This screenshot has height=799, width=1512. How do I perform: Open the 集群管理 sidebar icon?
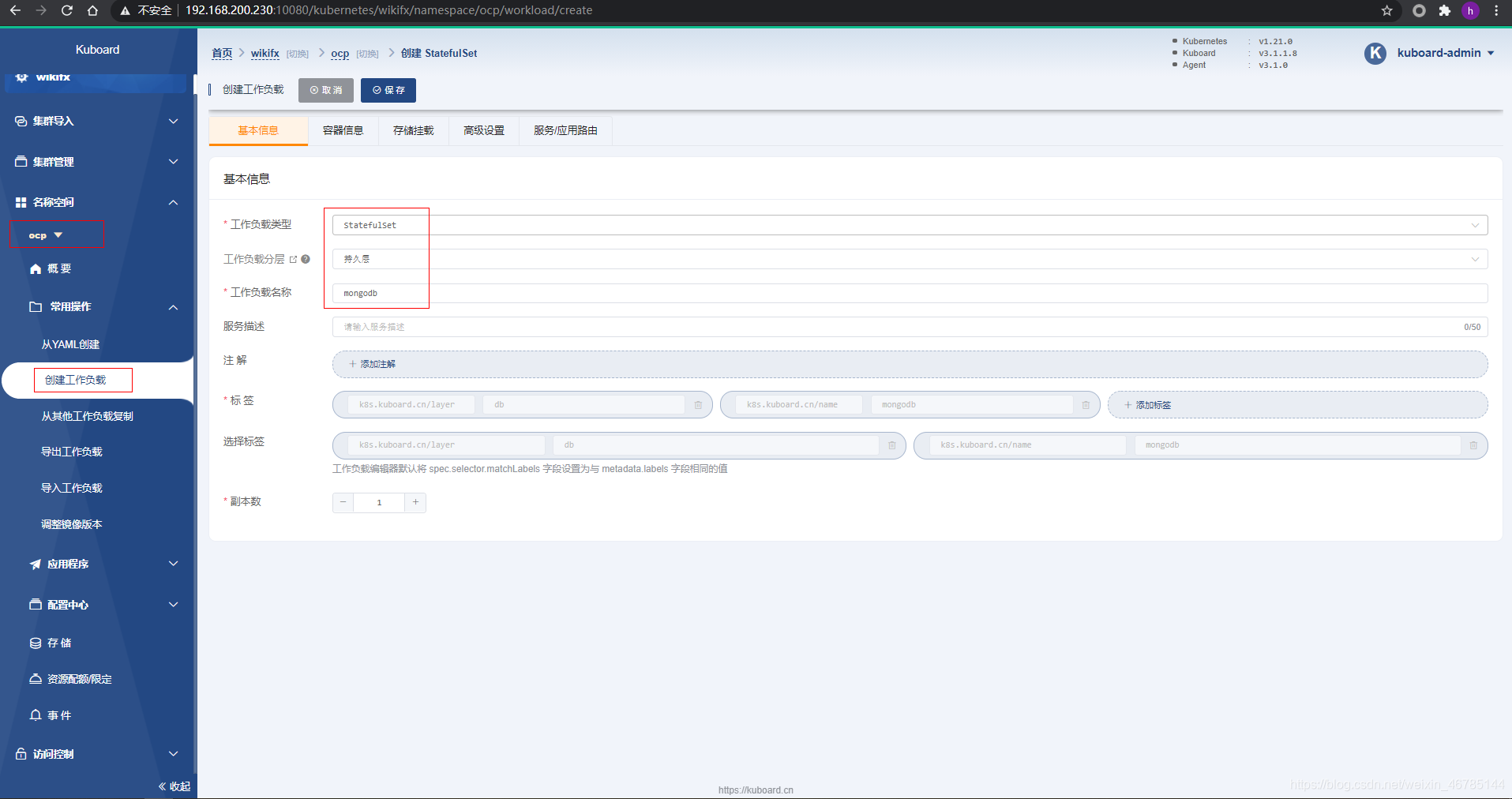pos(21,161)
